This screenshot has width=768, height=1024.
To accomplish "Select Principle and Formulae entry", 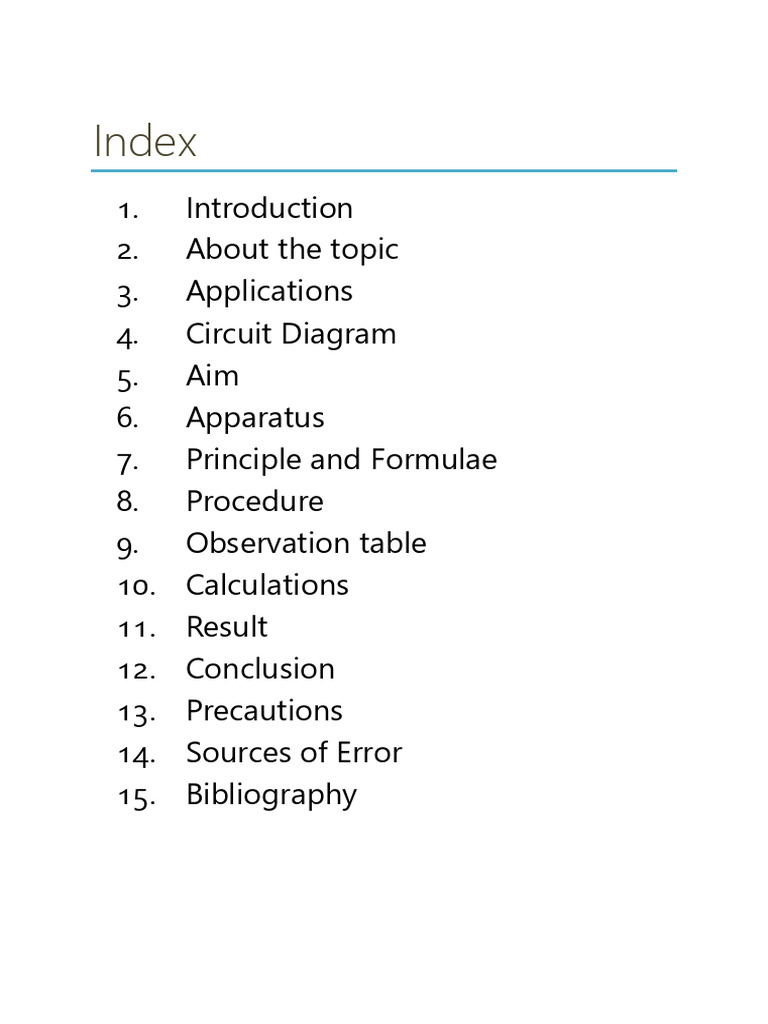I will [341, 460].
